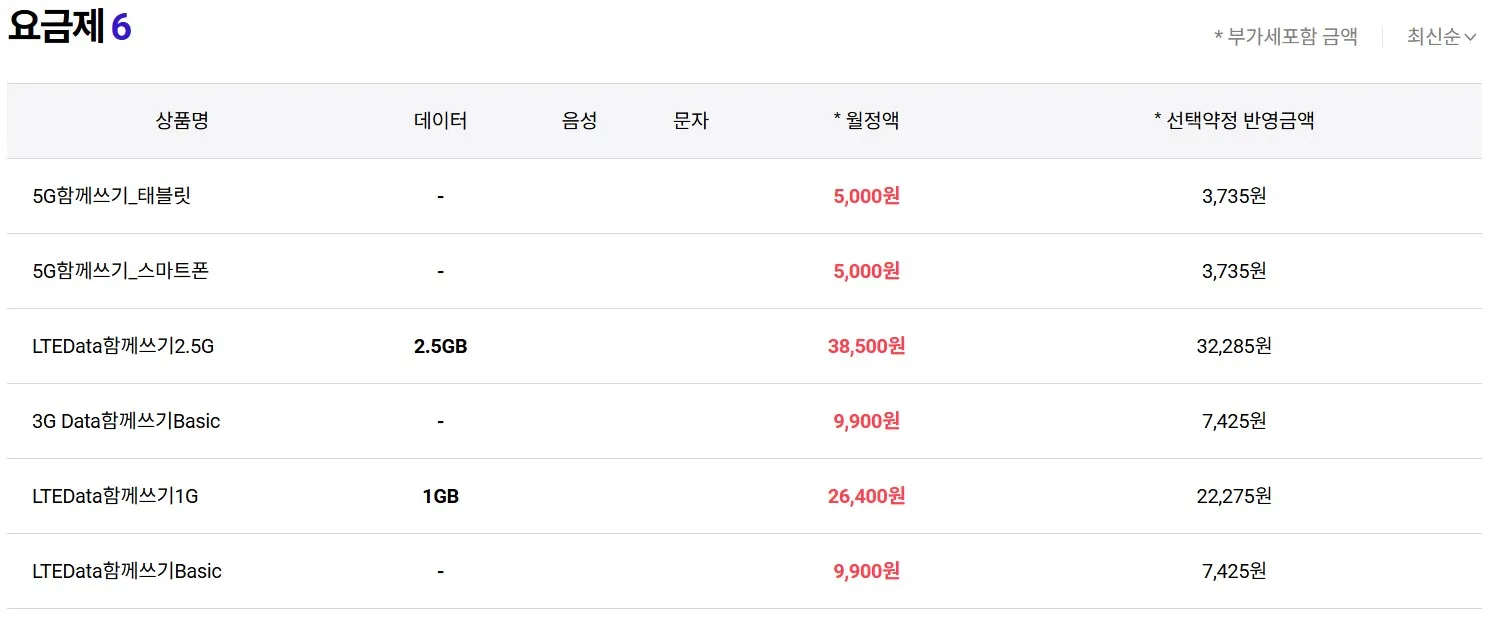Click the 38,500원 monthly price

point(864,346)
